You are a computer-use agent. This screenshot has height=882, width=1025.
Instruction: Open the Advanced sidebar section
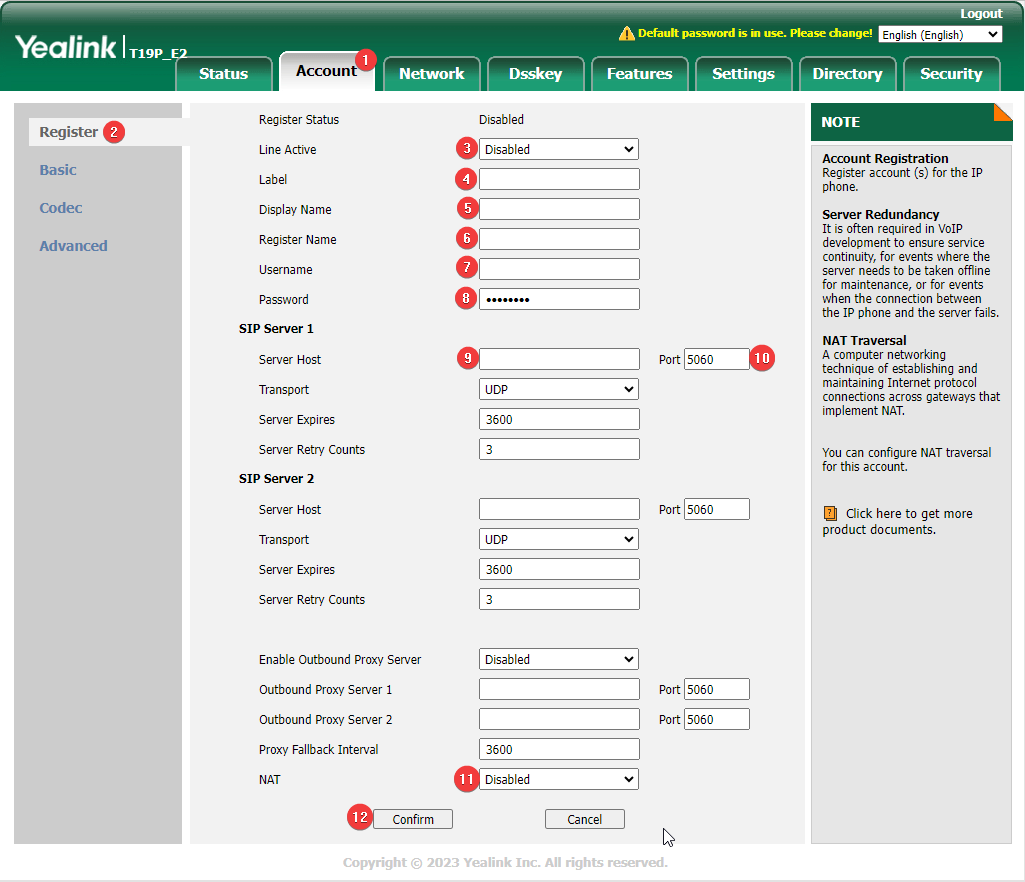[x=73, y=246]
